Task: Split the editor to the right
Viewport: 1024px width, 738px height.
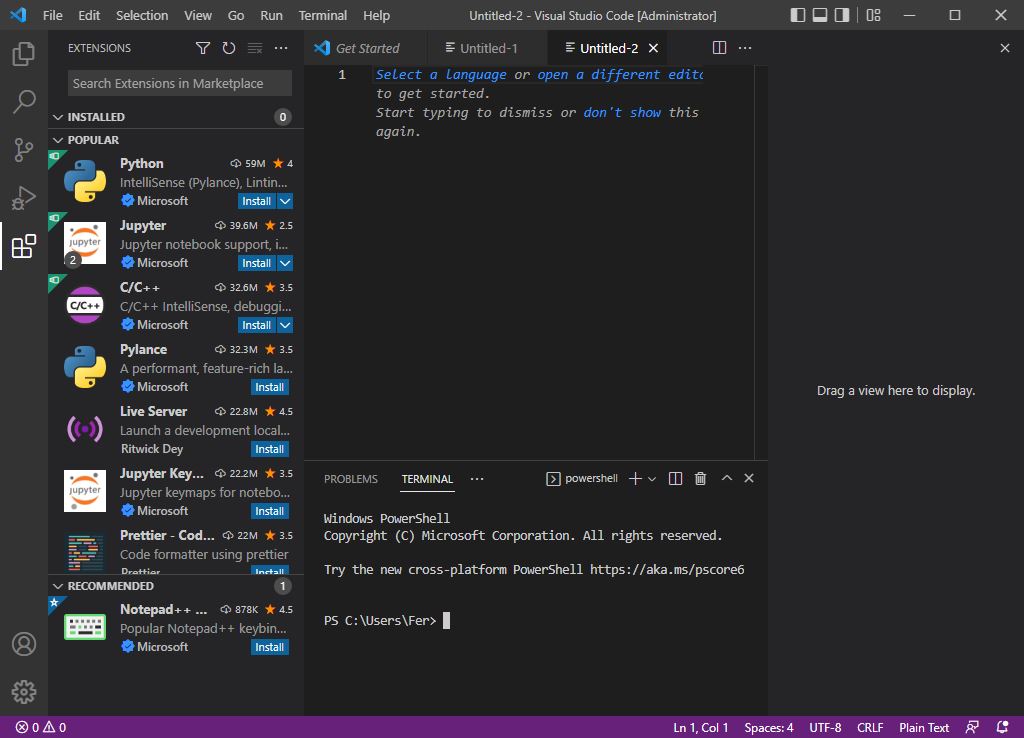Action: coord(719,48)
